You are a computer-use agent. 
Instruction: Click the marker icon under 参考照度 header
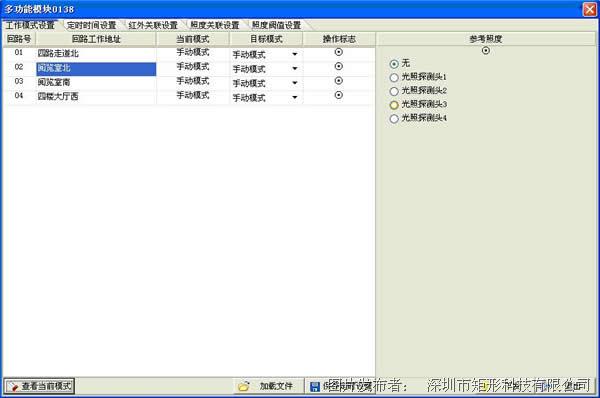click(x=486, y=51)
